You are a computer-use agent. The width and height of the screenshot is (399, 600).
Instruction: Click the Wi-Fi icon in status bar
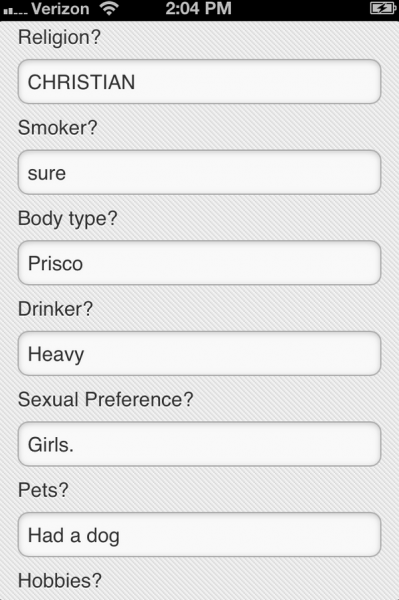pyautogui.click(x=109, y=8)
